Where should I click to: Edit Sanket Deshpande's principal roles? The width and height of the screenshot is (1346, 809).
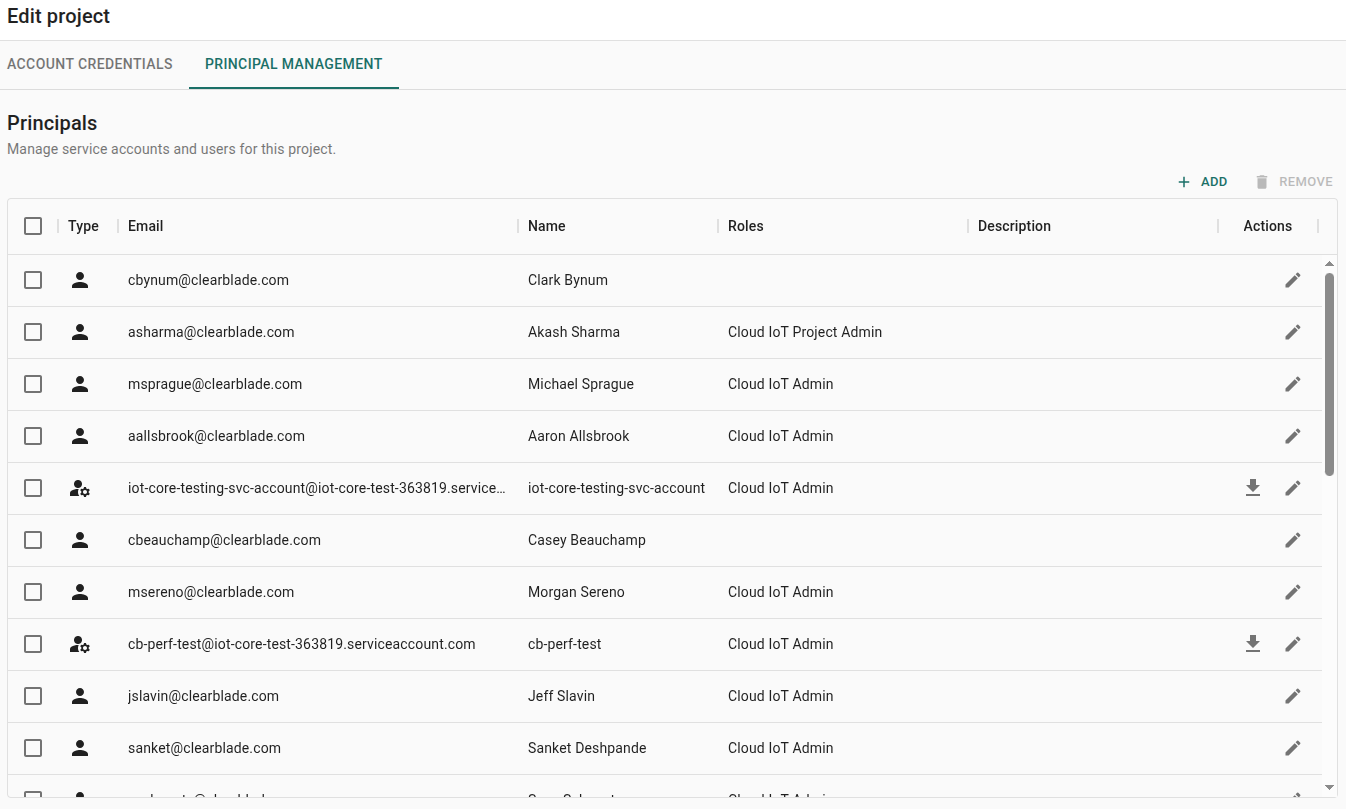pos(1292,748)
